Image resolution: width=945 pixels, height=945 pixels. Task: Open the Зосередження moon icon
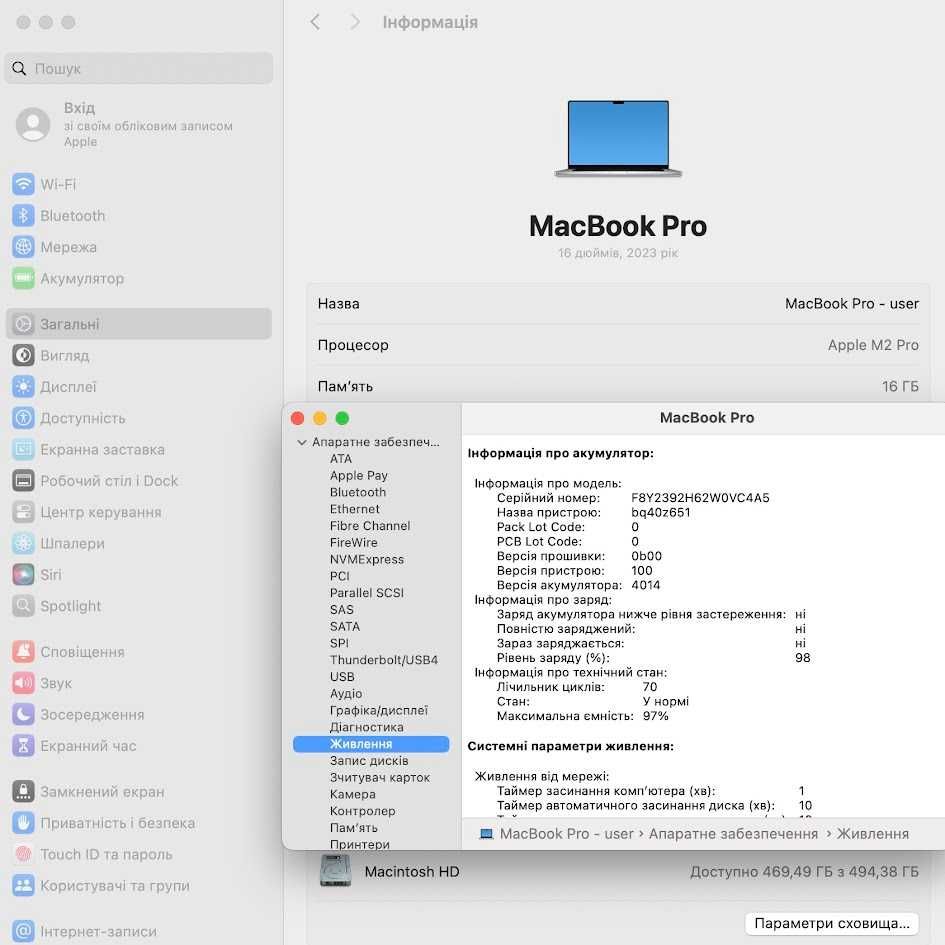pos(23,714)
